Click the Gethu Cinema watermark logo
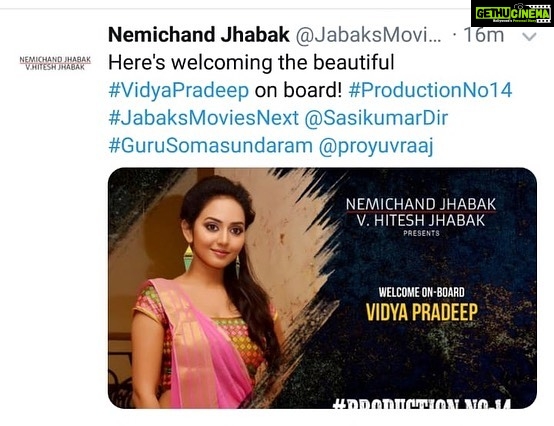The width and height of the screenshot is (554, 426). (512, 13)
